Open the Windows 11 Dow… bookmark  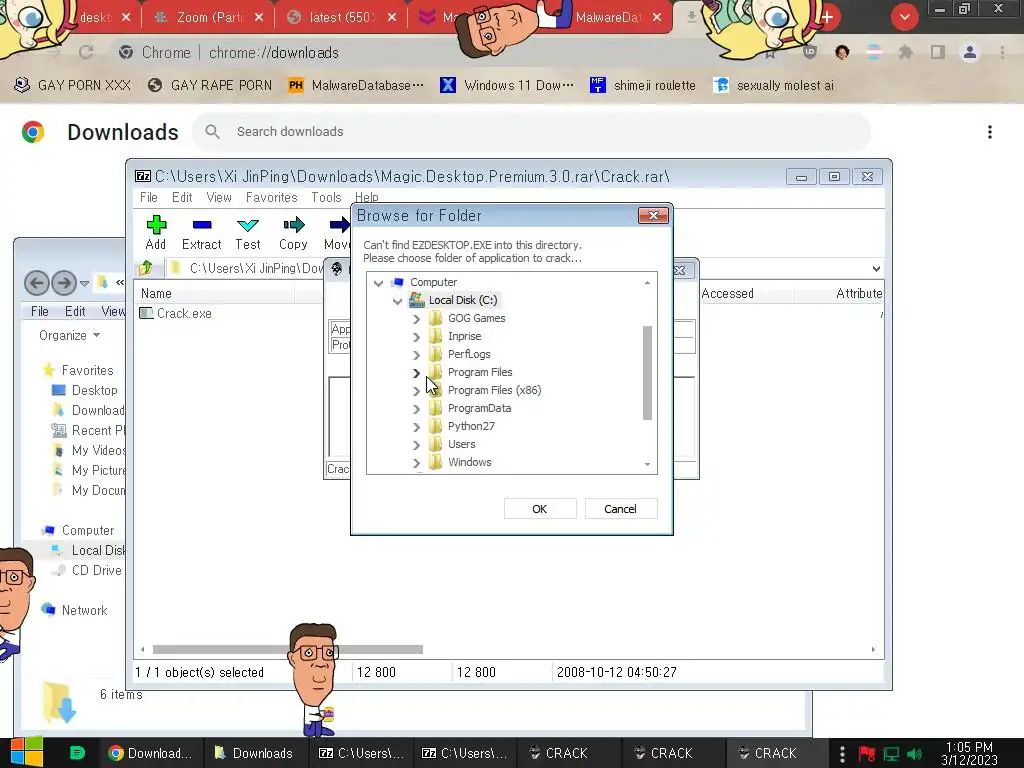[507, 85]
